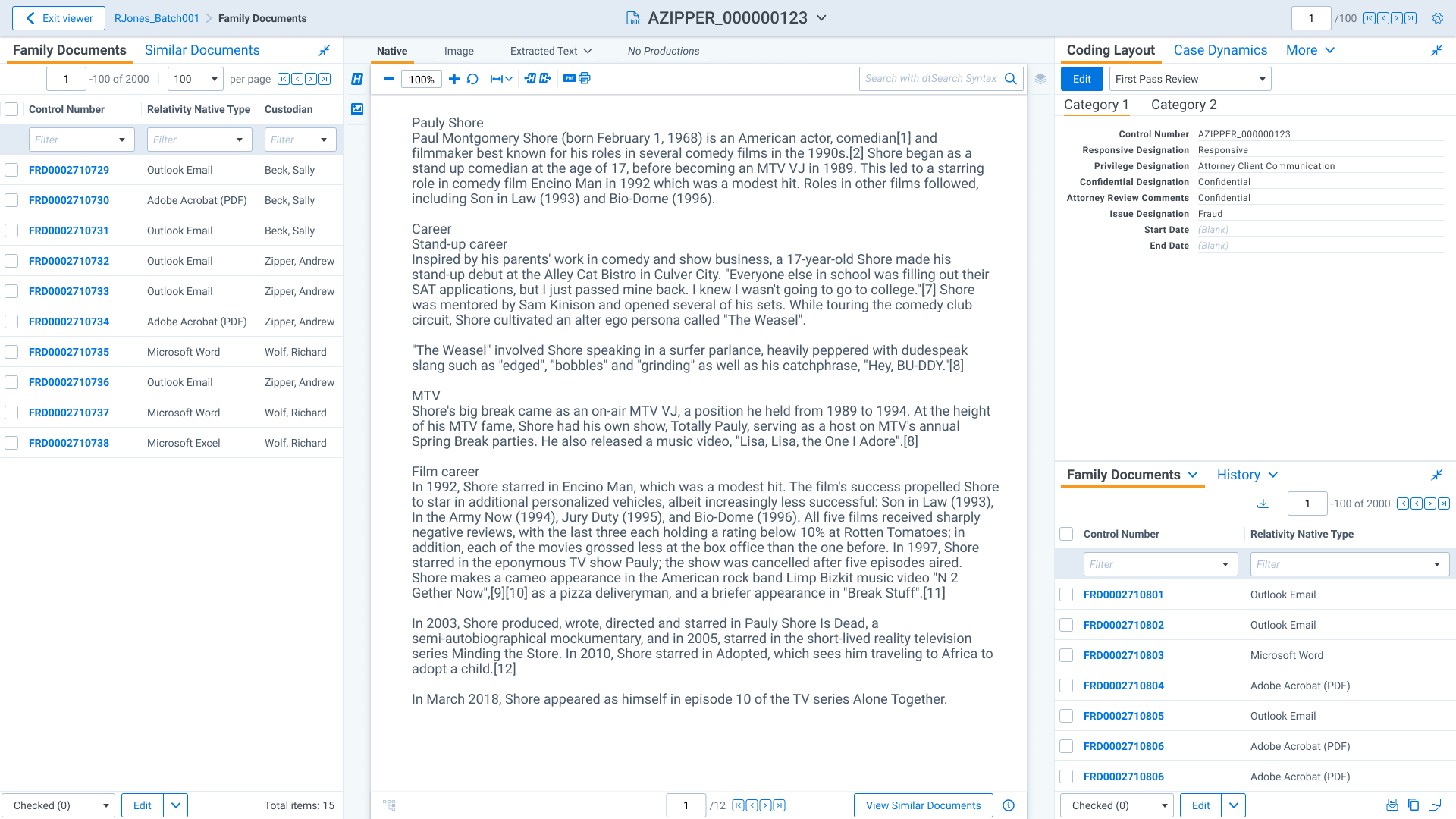The image size is (1456, 819).
Task: Check the box for FRD0002710734
Action: click(11, 322)
